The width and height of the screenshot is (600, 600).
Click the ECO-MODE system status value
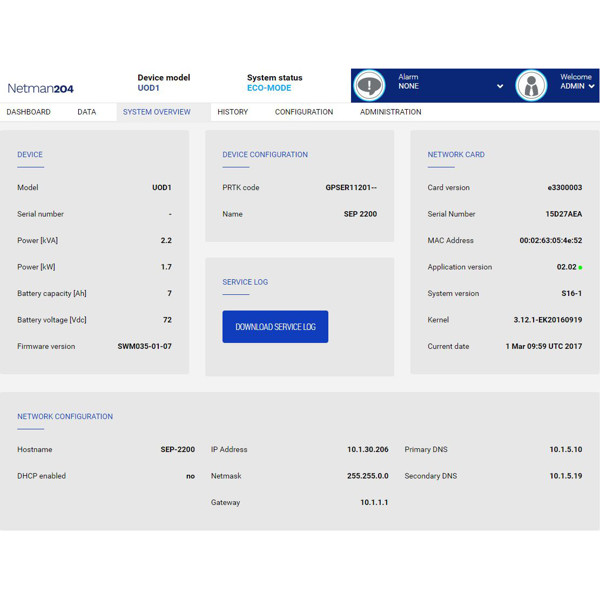click(x=269, y=88)
